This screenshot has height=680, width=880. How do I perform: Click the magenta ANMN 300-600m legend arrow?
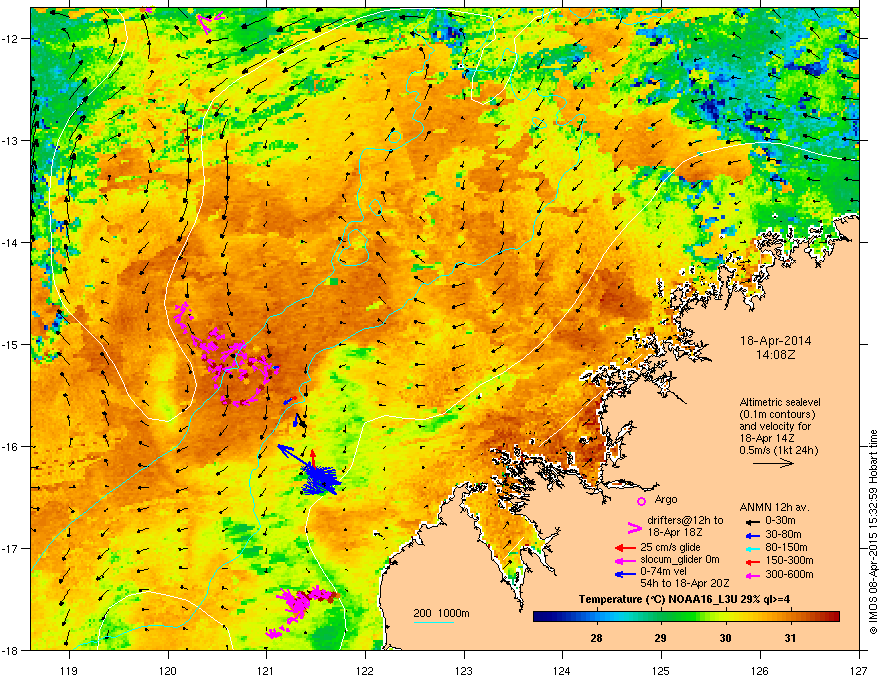(x=755, y=574)
